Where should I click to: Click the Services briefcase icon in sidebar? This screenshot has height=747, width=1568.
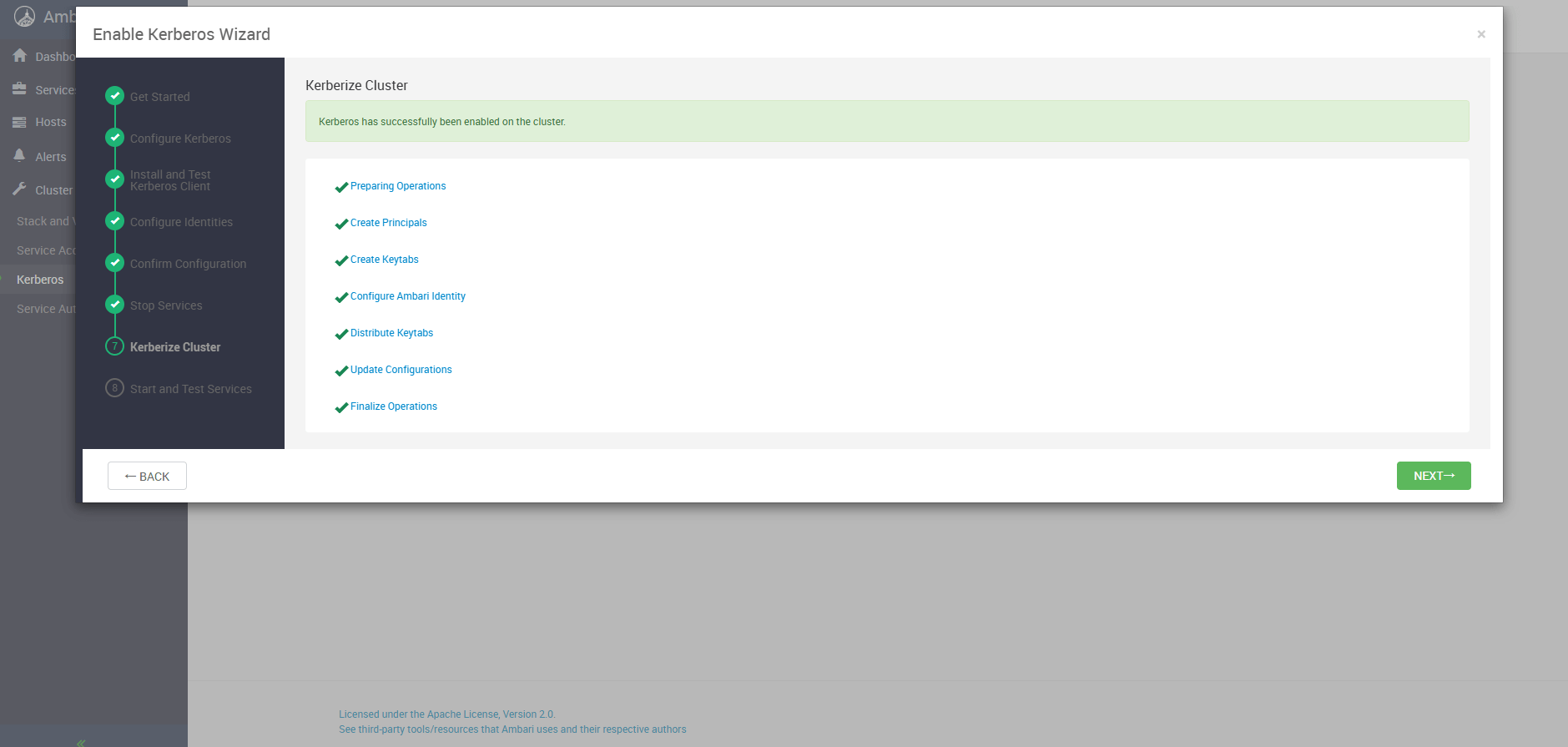[x=19, y=88]
